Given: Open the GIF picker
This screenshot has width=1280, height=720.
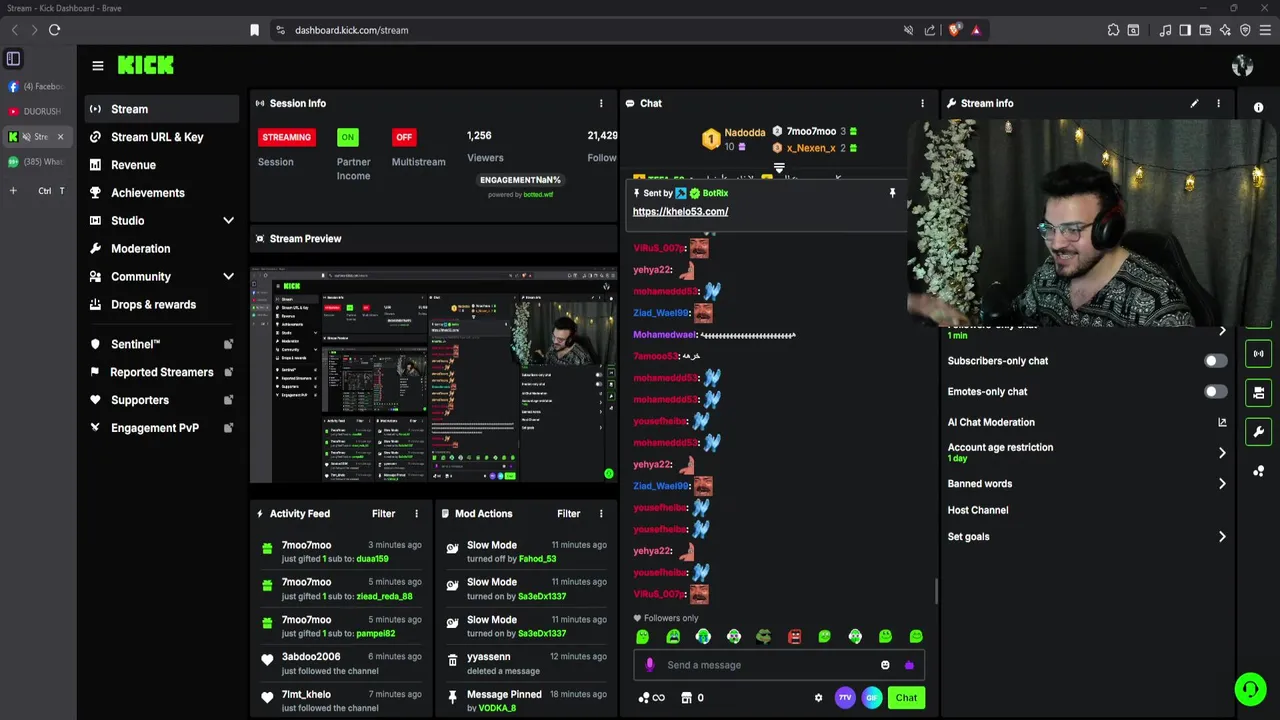Looking at the screenshot, I should (872, 698).
